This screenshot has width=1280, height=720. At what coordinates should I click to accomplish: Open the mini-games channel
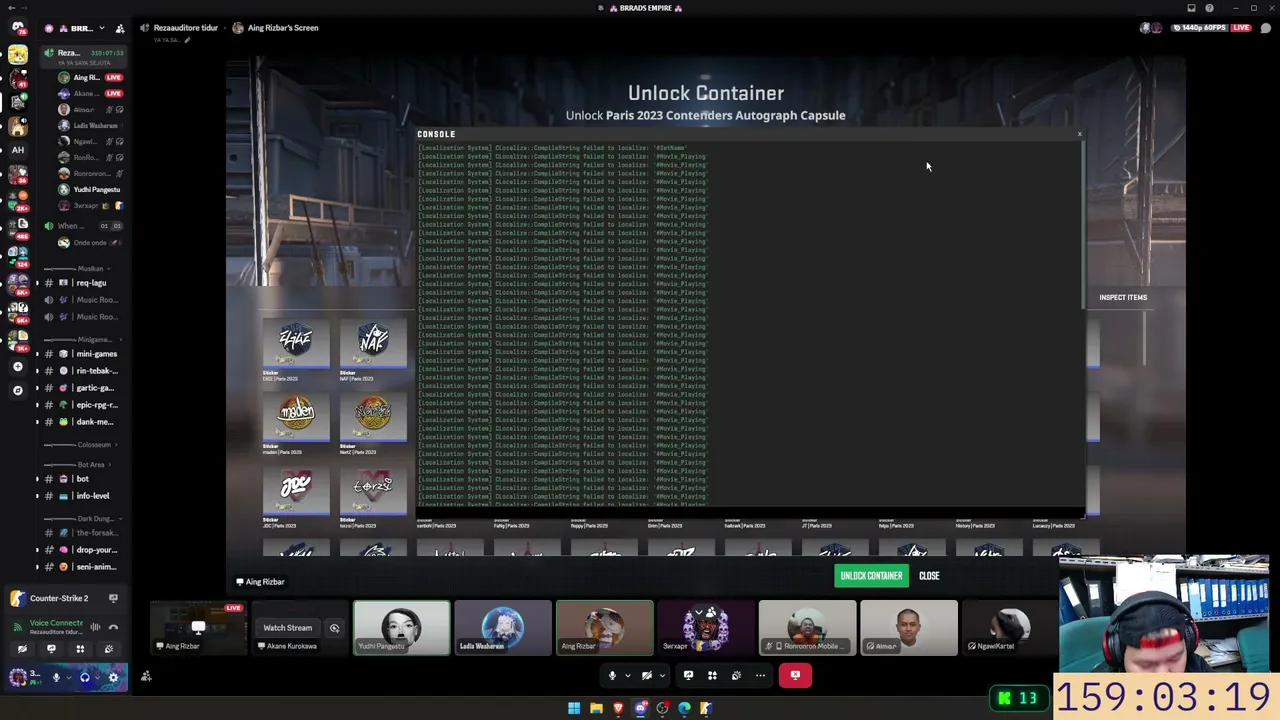click(84, 354)
